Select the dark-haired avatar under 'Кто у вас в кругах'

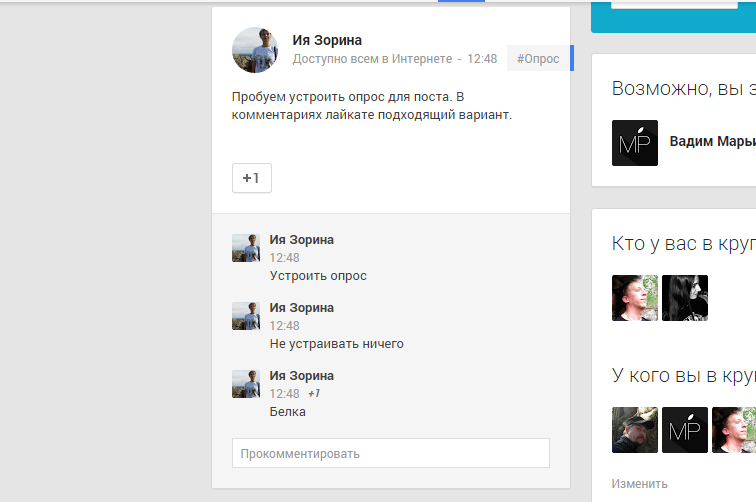click(x=685, y=298)
